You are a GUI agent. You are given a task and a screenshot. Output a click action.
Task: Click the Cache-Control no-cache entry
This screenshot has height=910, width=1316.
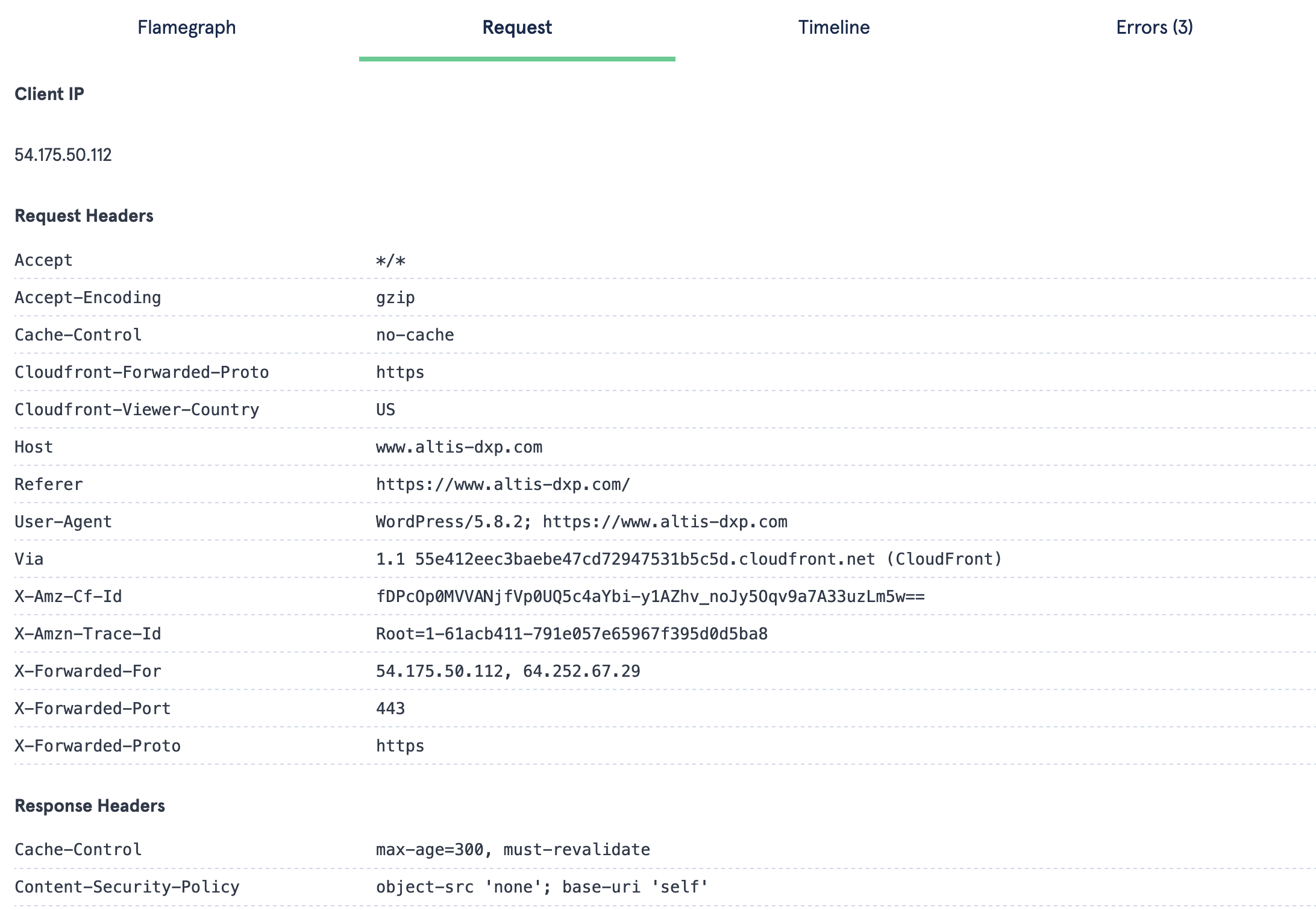415,335
